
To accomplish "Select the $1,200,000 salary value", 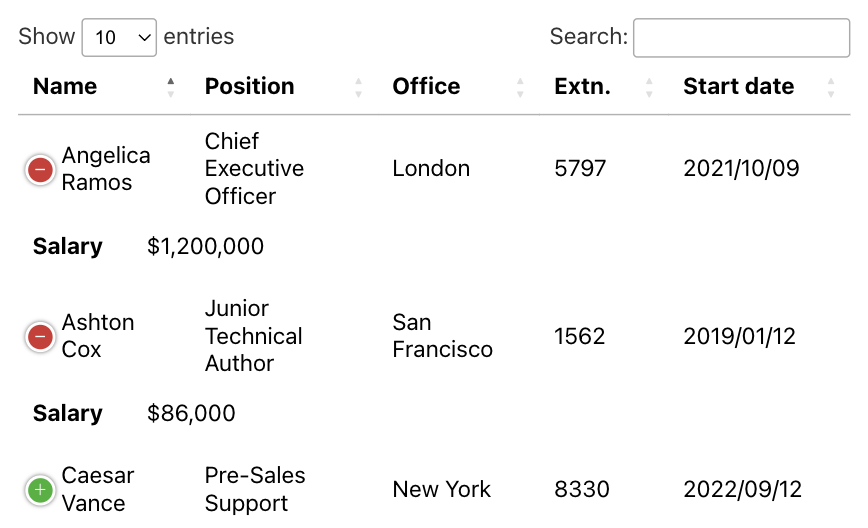I will click(205, 246).
